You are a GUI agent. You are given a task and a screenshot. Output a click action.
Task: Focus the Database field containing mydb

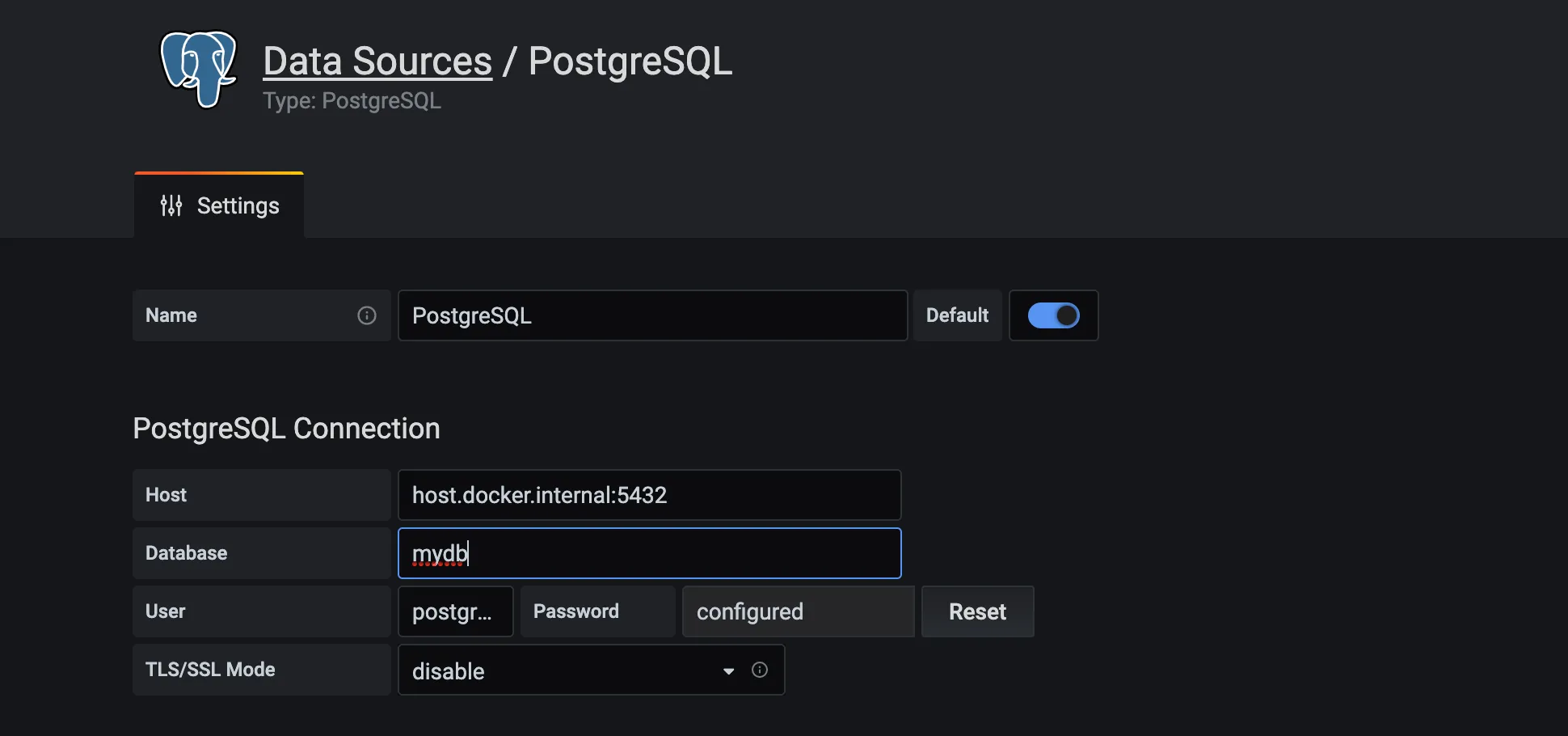point(649,553)
